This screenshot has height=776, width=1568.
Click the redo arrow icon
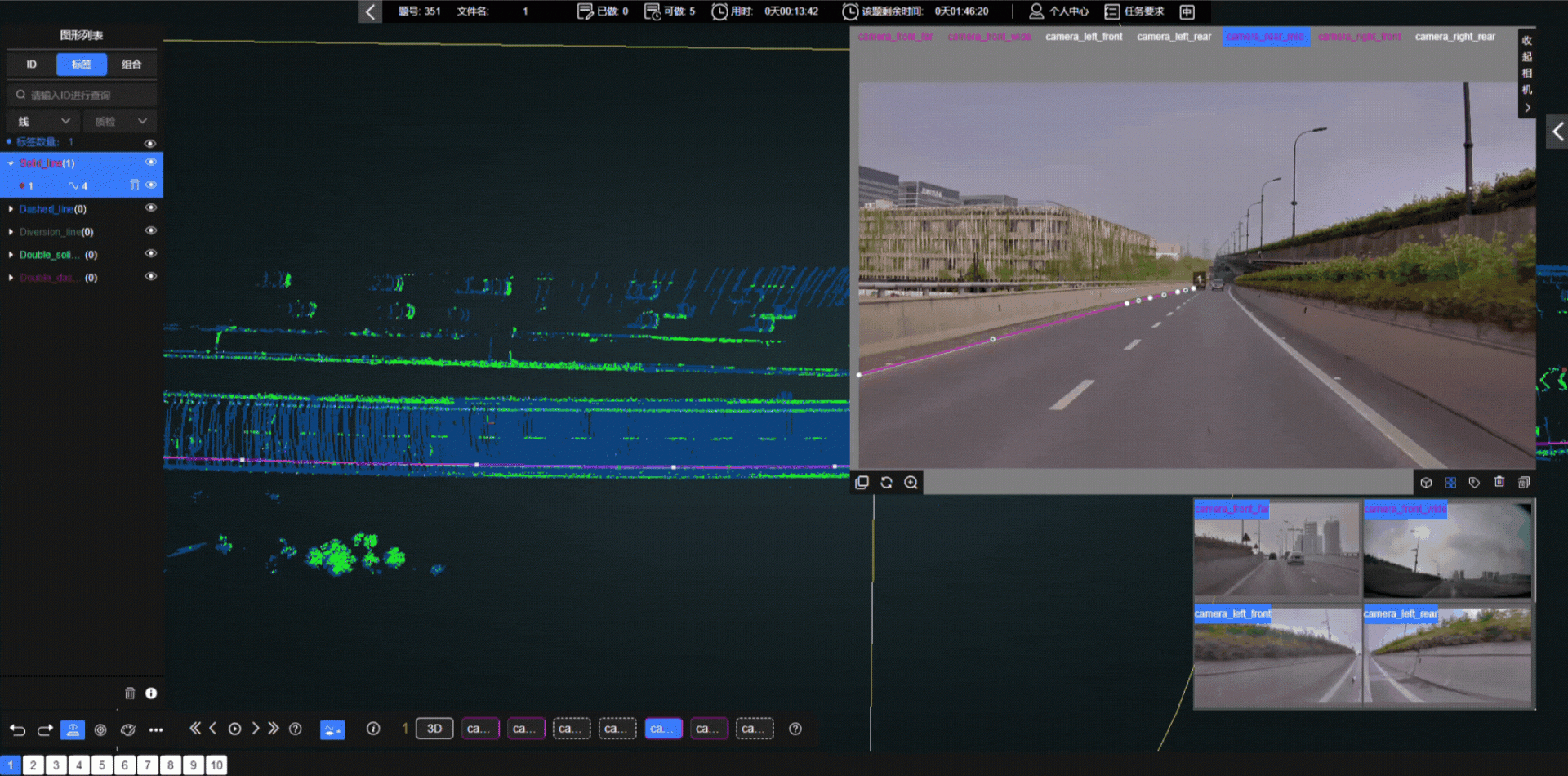click(45, 729)
